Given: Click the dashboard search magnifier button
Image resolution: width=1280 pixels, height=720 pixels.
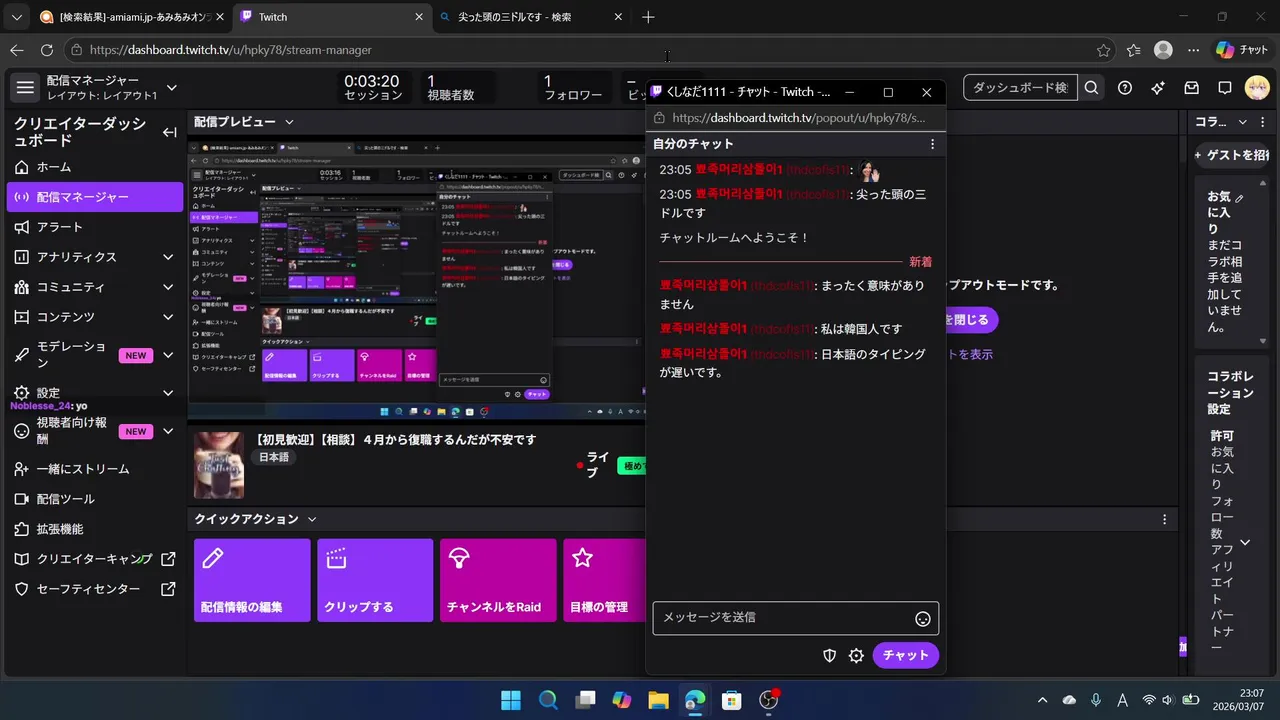Looking at the screenshot, I should 1091,88.
